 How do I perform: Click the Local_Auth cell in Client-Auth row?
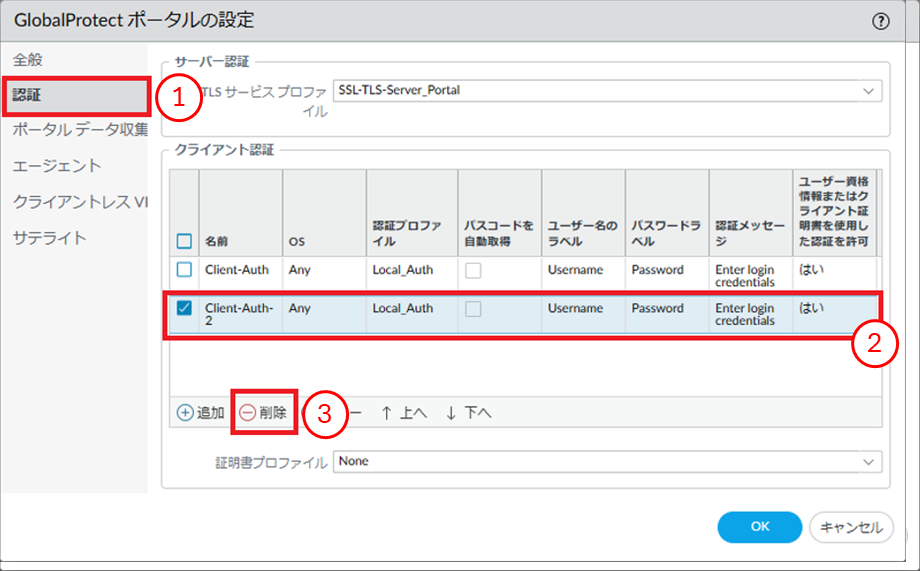402,270
